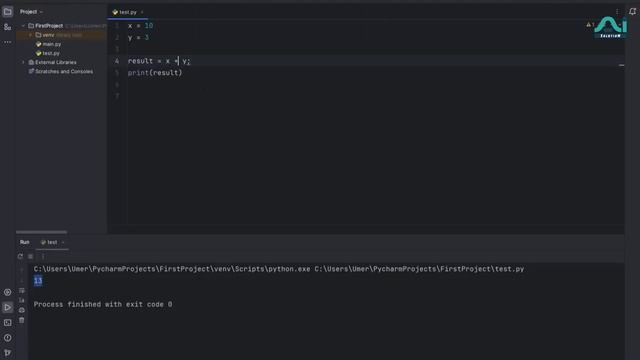Image resolution: width=640 pixels, height=360 pixels.
Task: Click the print(result) line
Action: click(155, 73)
